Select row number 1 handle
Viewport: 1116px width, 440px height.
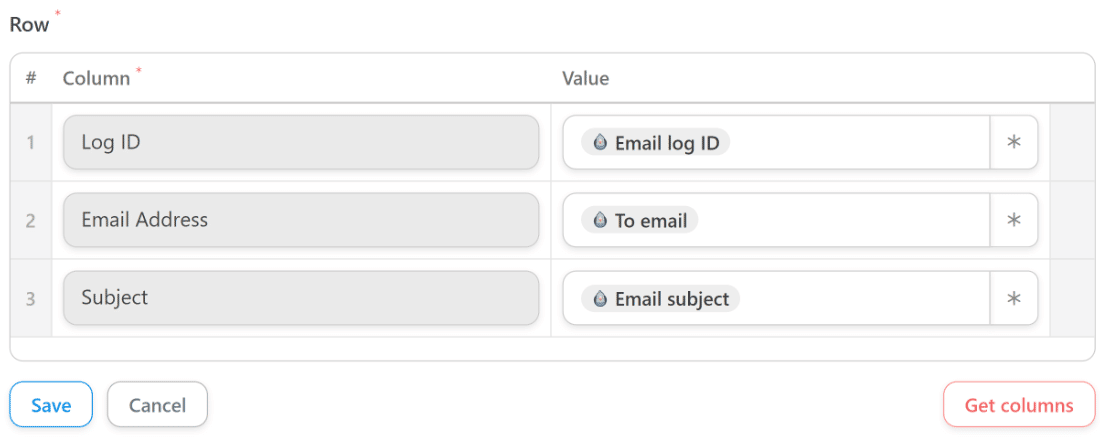pos(31,142)
